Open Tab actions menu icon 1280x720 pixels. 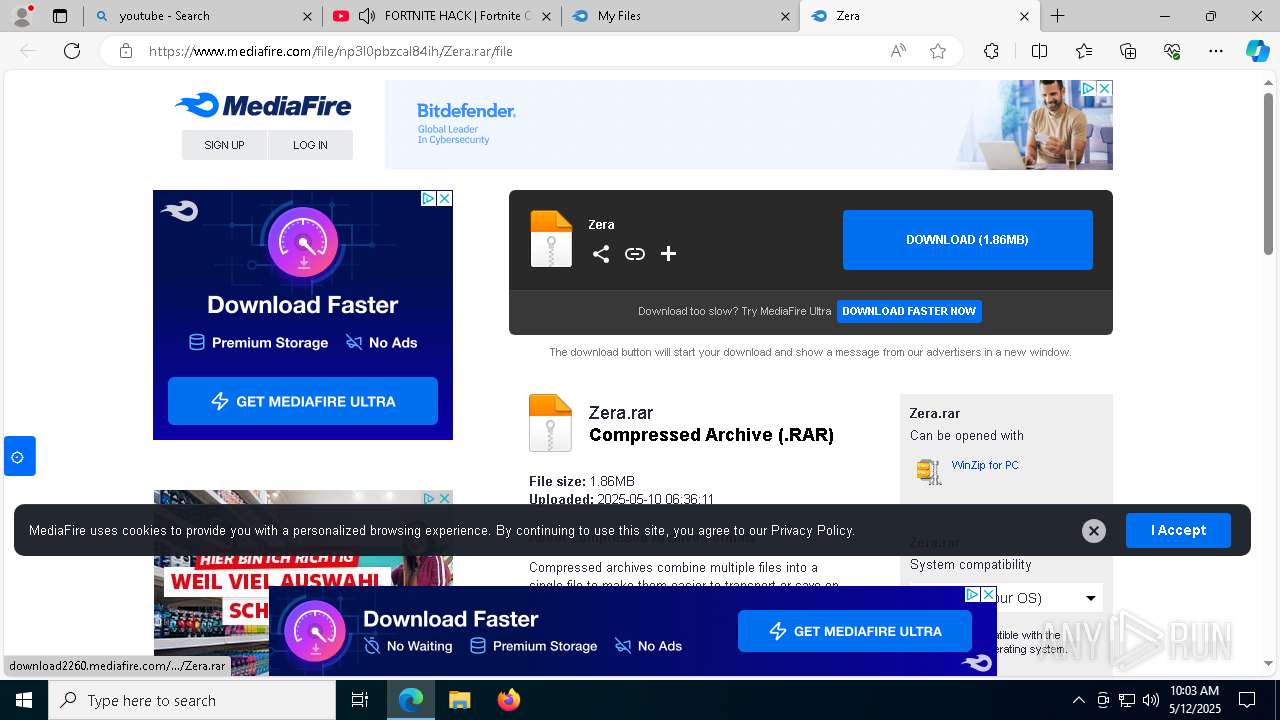click(60, 16)
